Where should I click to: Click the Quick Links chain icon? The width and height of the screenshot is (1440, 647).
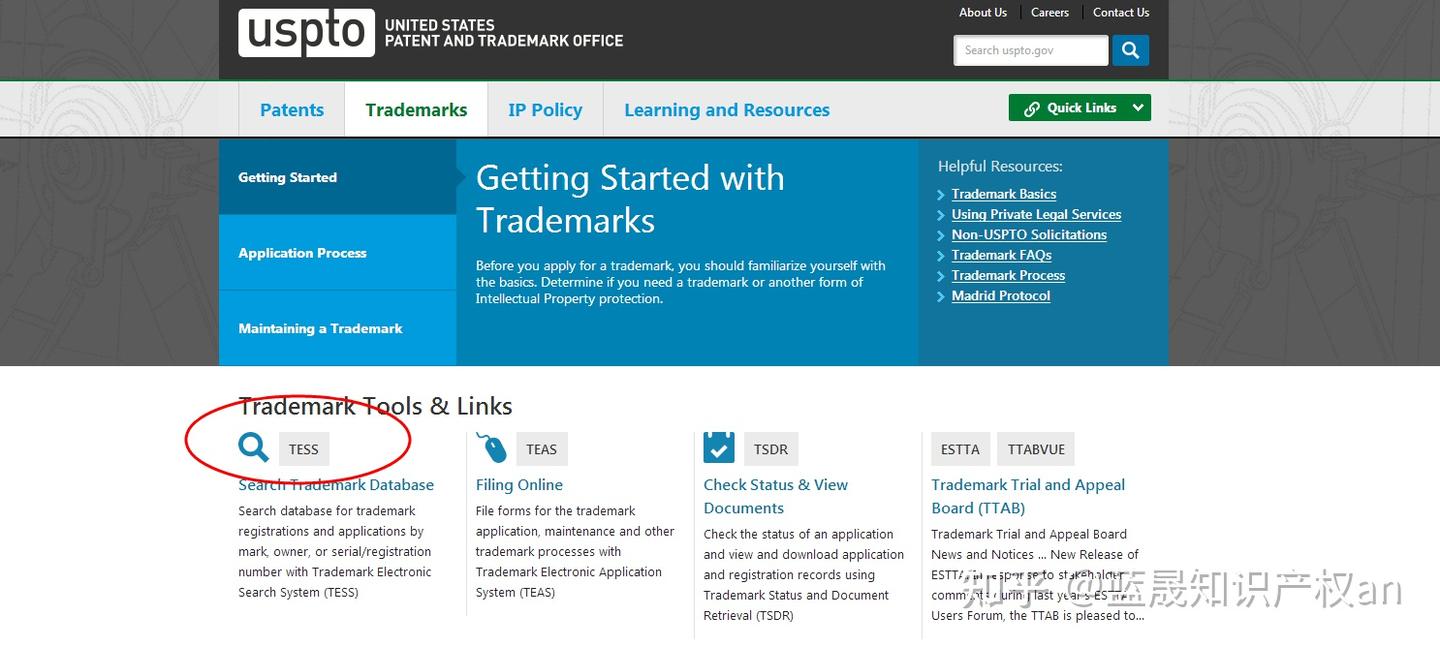point(1032,108)
